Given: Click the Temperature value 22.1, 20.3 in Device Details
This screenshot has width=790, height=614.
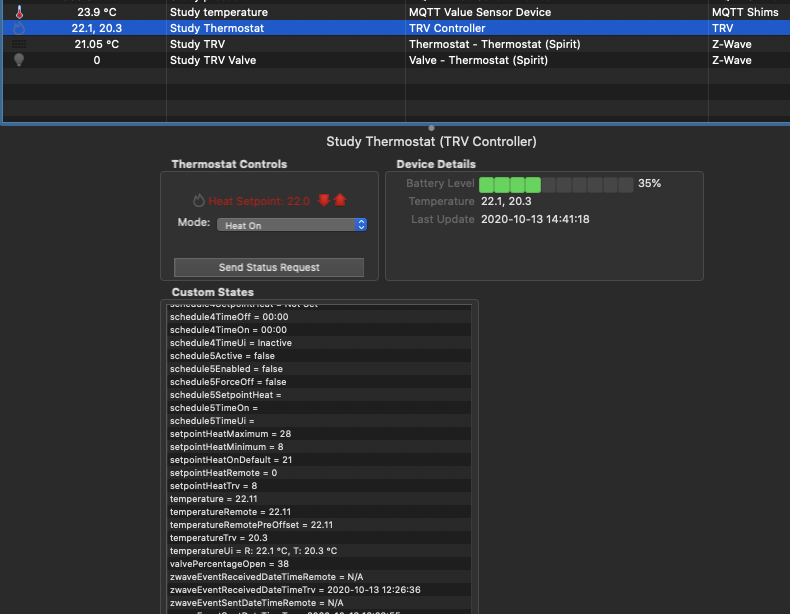Looking at the screenshot, I should (x=506, y=201).
